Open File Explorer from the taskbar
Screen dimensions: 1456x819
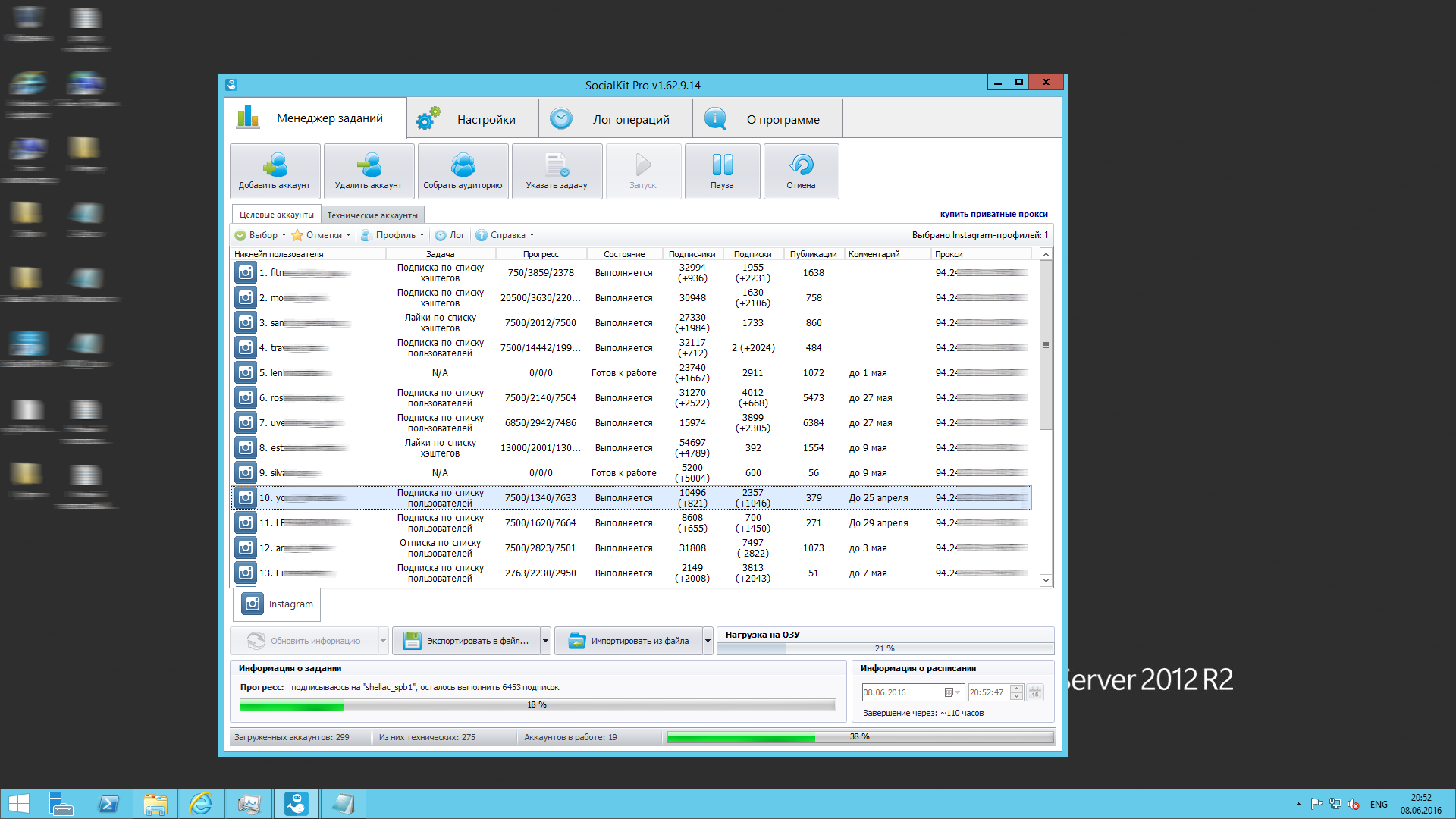(155, 804)
